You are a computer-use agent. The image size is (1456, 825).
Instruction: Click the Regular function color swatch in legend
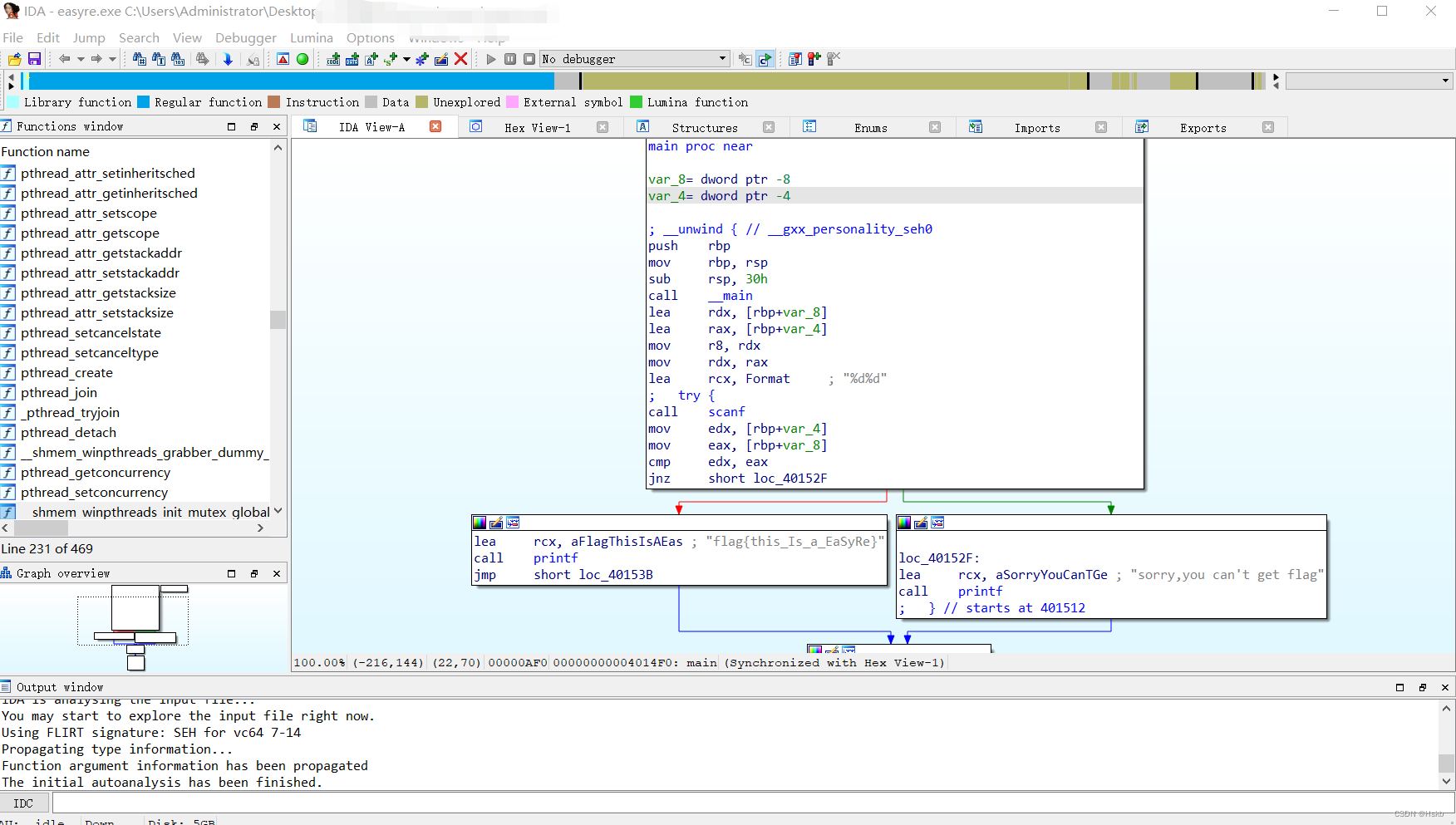(143, 102)
